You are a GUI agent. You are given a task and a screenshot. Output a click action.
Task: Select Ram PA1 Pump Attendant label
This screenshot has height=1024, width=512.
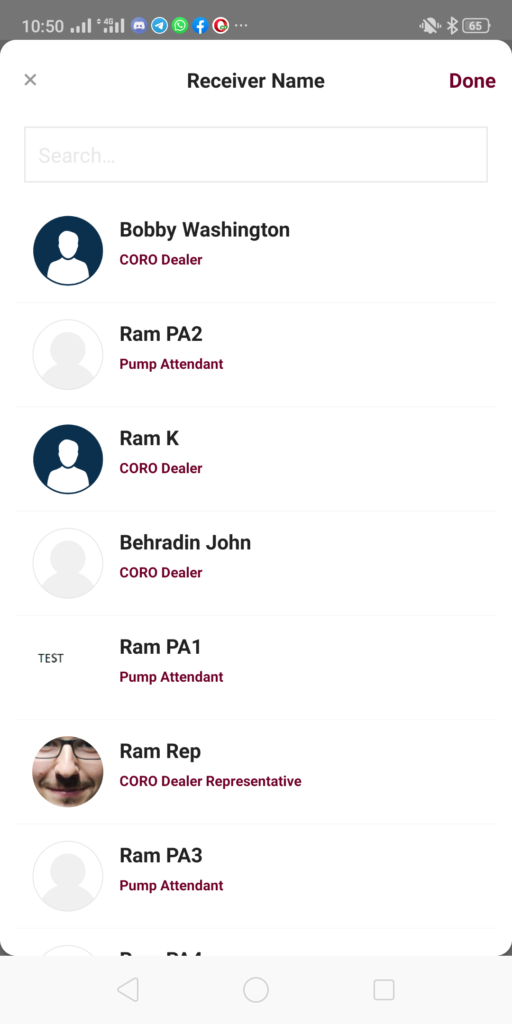tap(171, 677)
